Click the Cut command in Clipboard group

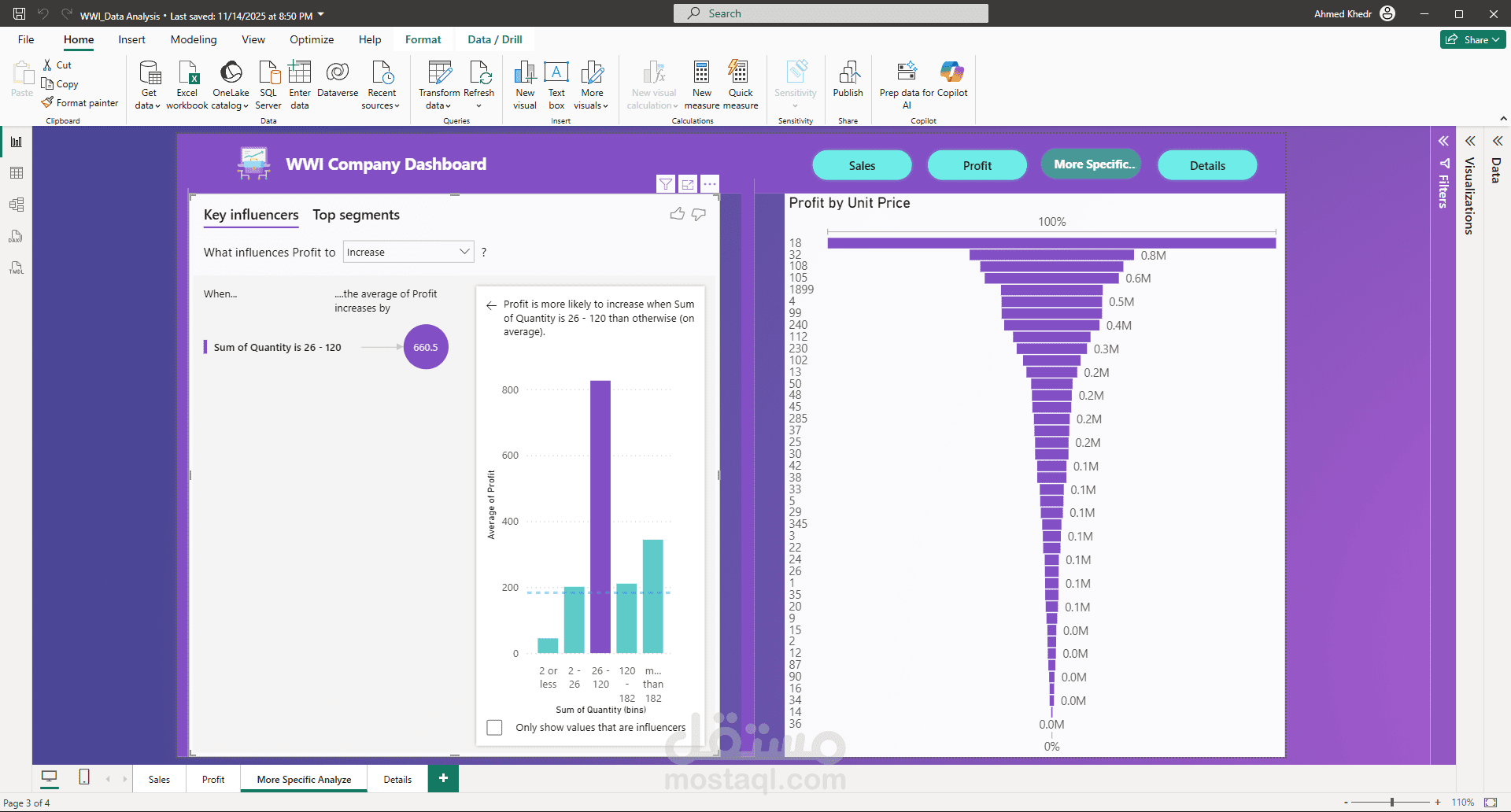click(57, 65)
